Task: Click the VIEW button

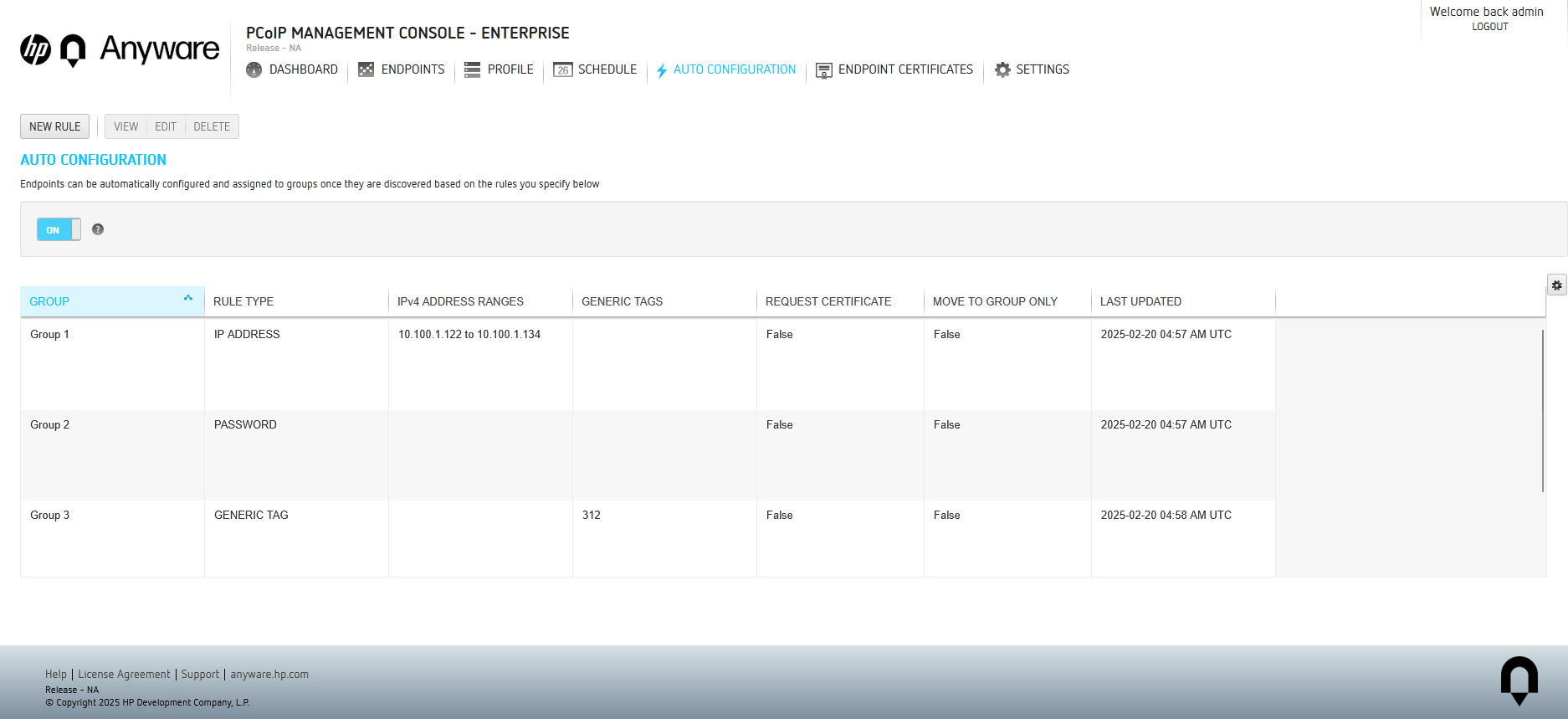Action: tap(126, 126)
